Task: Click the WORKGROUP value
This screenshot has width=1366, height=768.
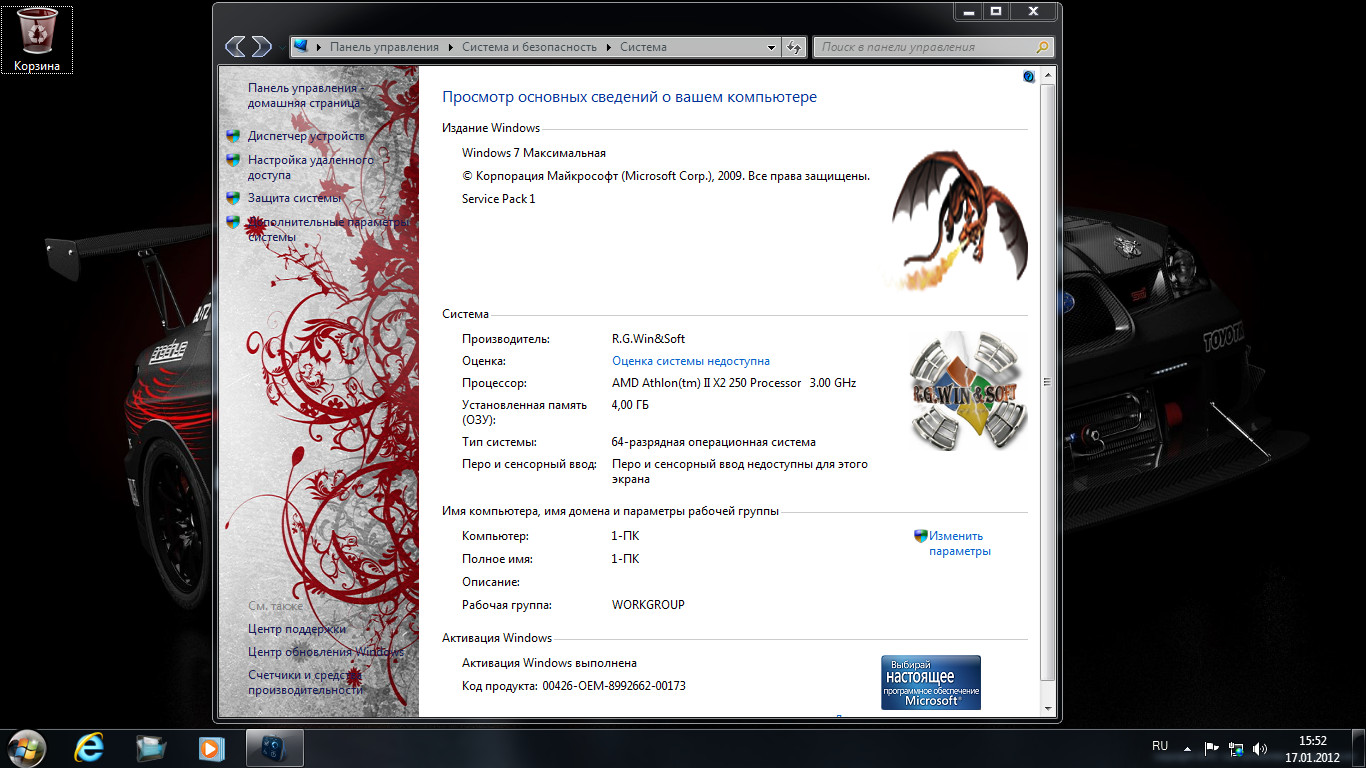Action: coord(648,605)
